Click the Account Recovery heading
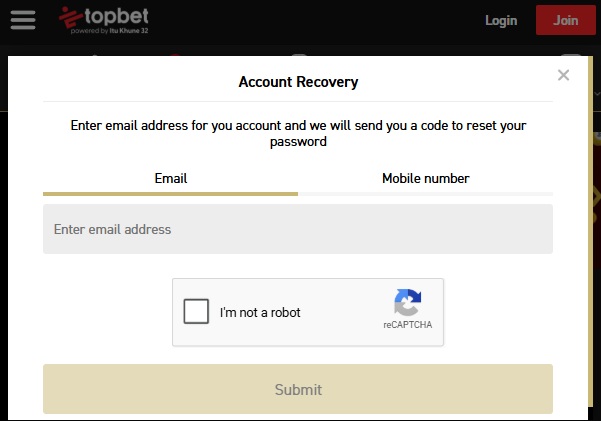 click(298, 82)
